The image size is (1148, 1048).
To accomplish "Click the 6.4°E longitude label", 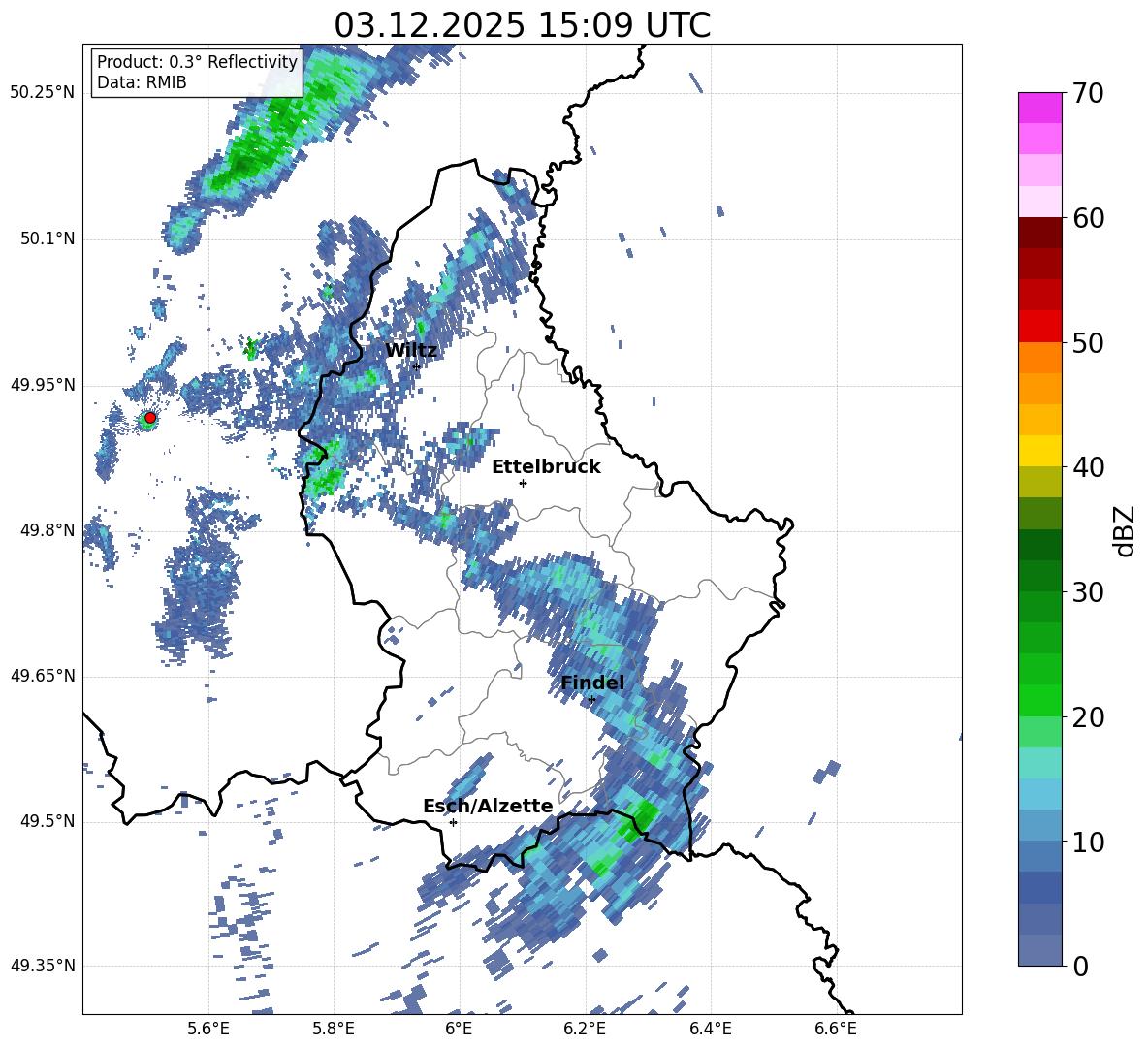I will 710,1030.
